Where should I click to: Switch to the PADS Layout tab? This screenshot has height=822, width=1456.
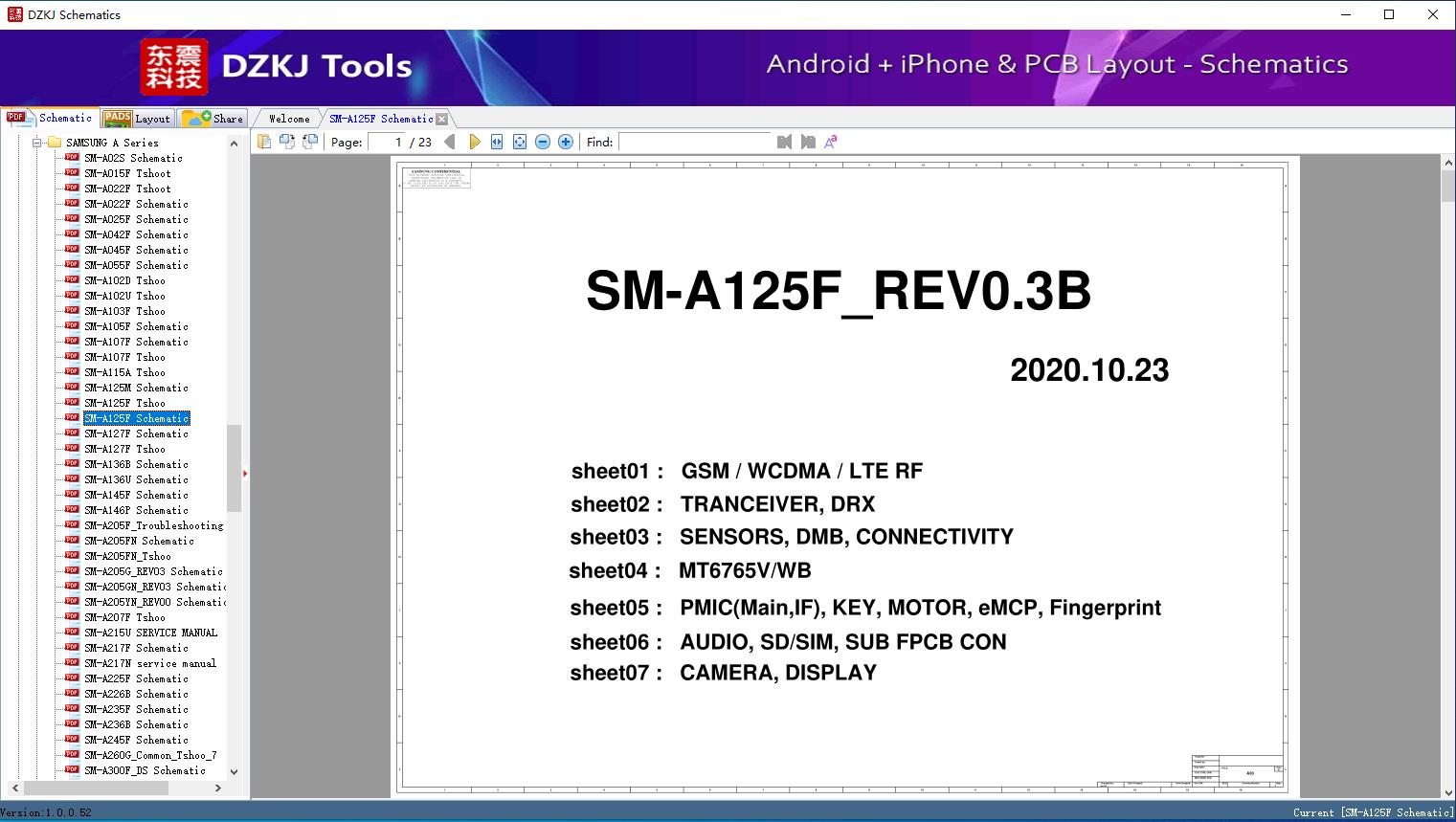pyautogui.click(x=137, y=119)
